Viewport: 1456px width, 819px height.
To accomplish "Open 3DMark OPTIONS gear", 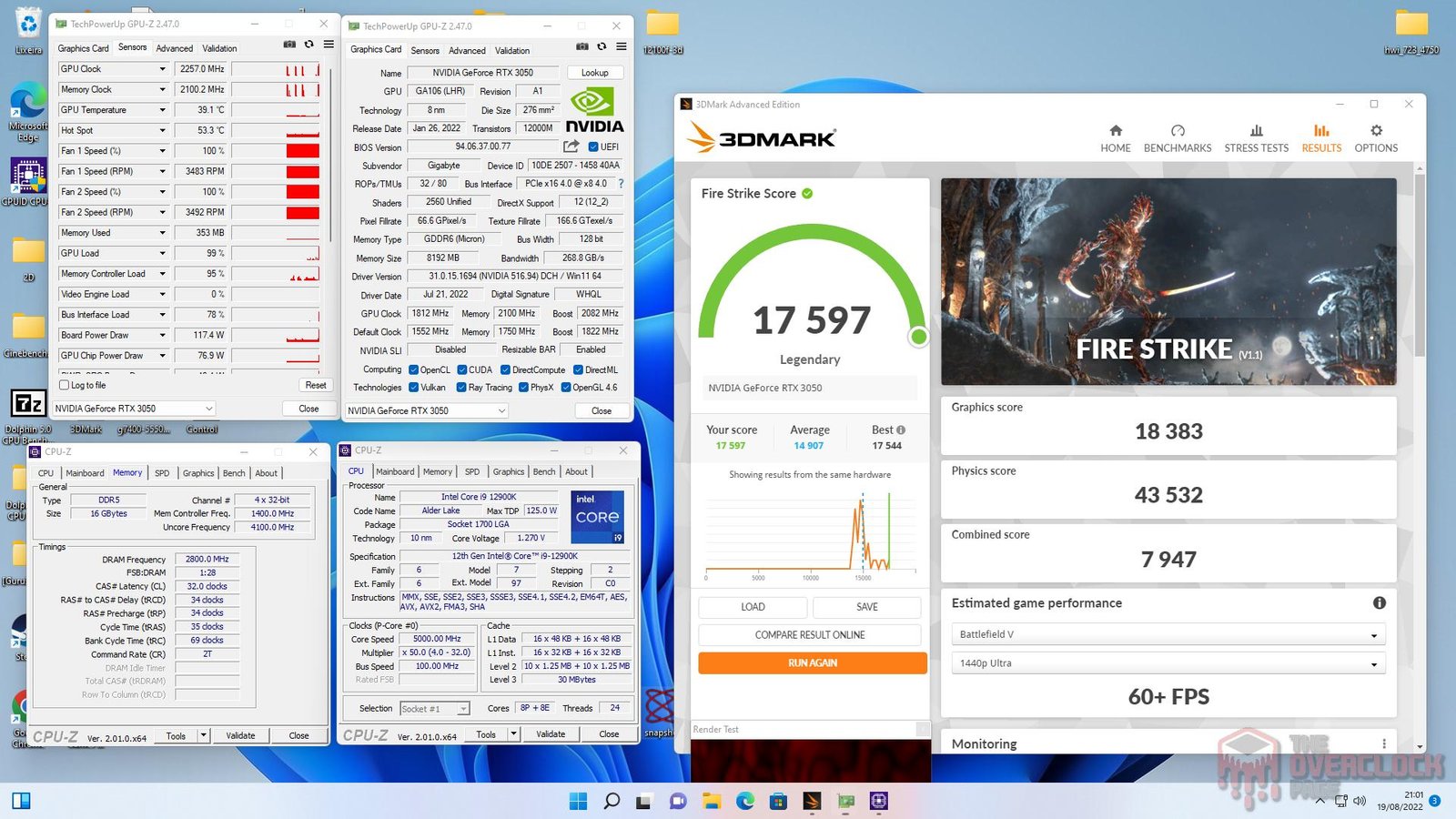I will click(1376, 138).
